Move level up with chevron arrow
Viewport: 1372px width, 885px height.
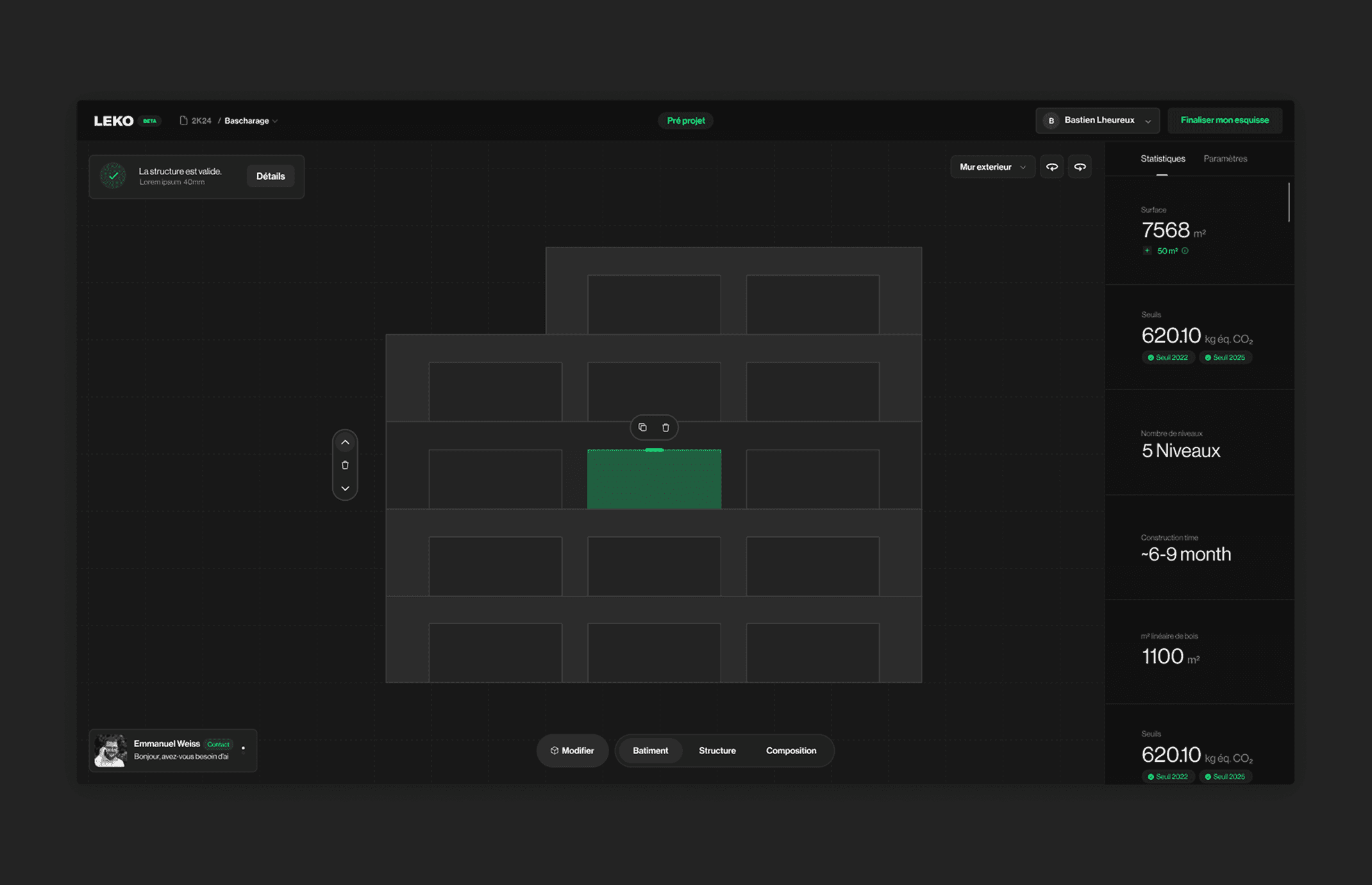point(345,442)
